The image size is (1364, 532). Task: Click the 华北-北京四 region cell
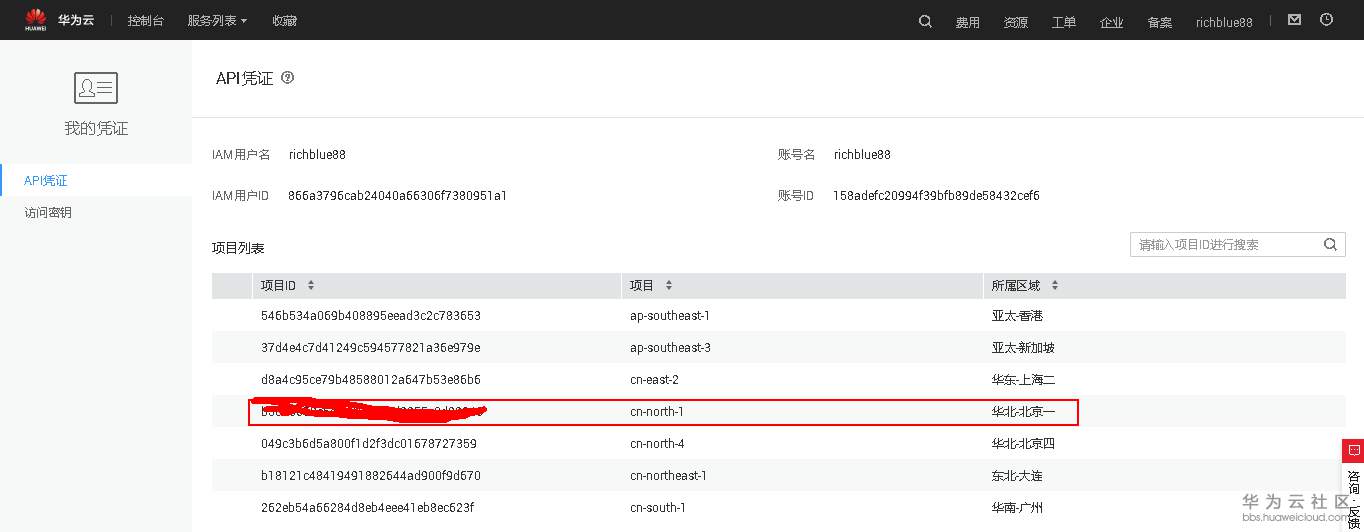tap(1023, 444)
